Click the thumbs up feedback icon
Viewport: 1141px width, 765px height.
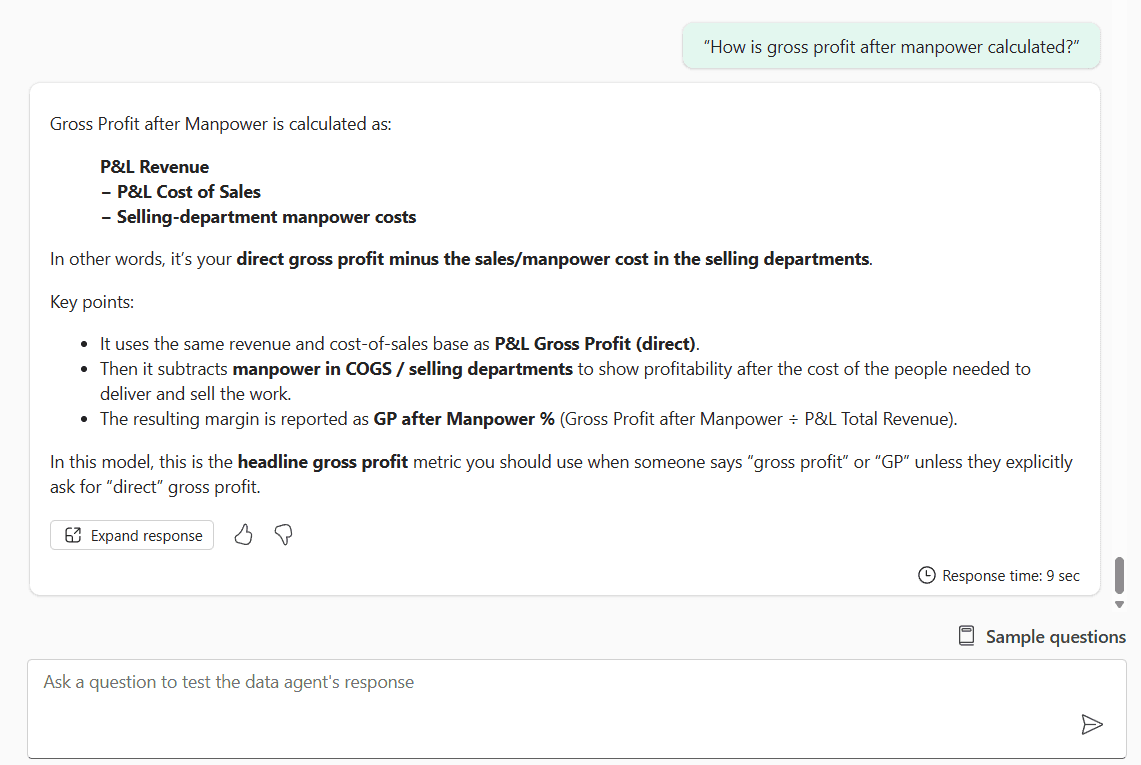point(243,535)
